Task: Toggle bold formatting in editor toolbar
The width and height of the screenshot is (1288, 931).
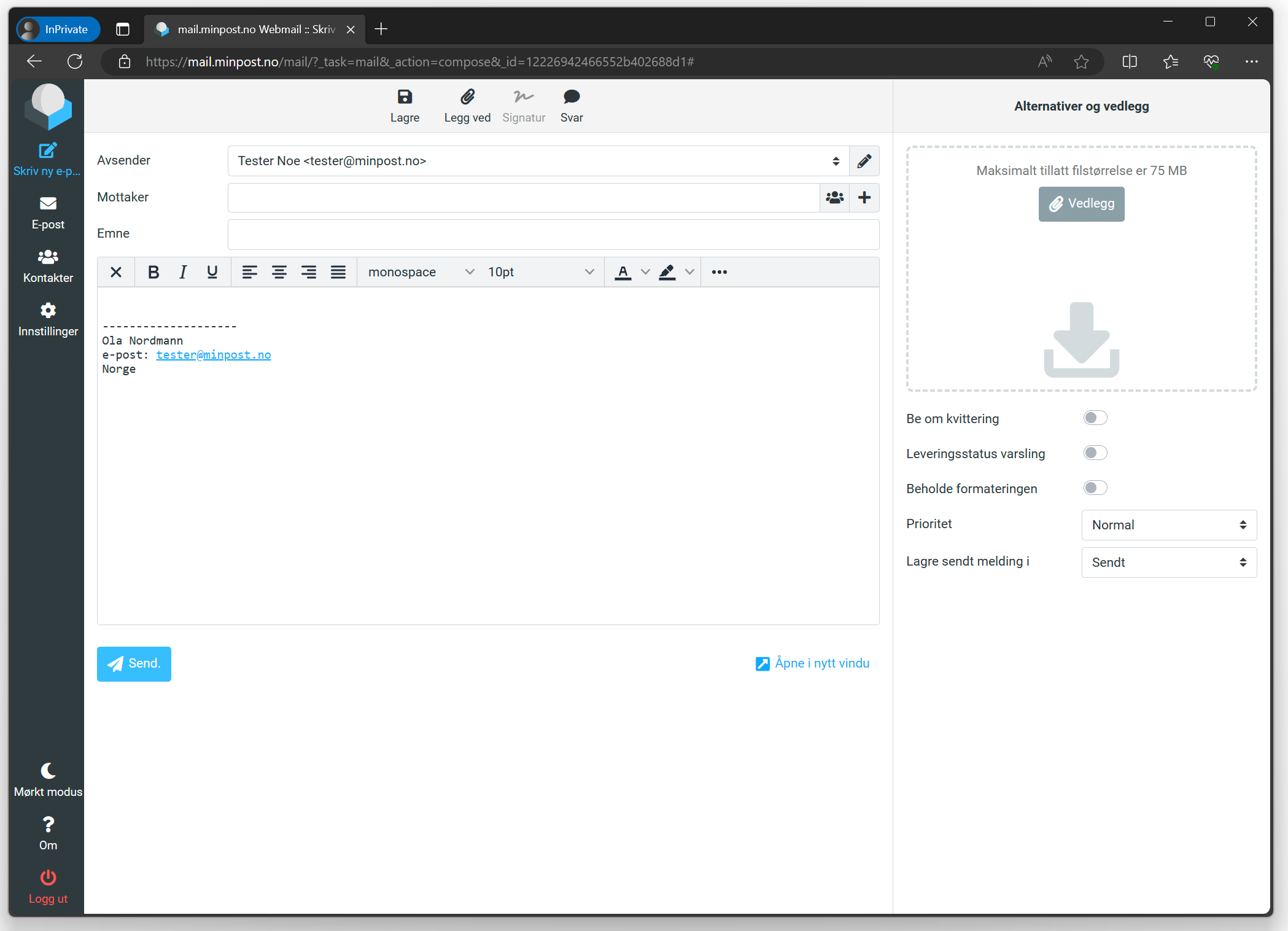Action: tap(153, 272)
